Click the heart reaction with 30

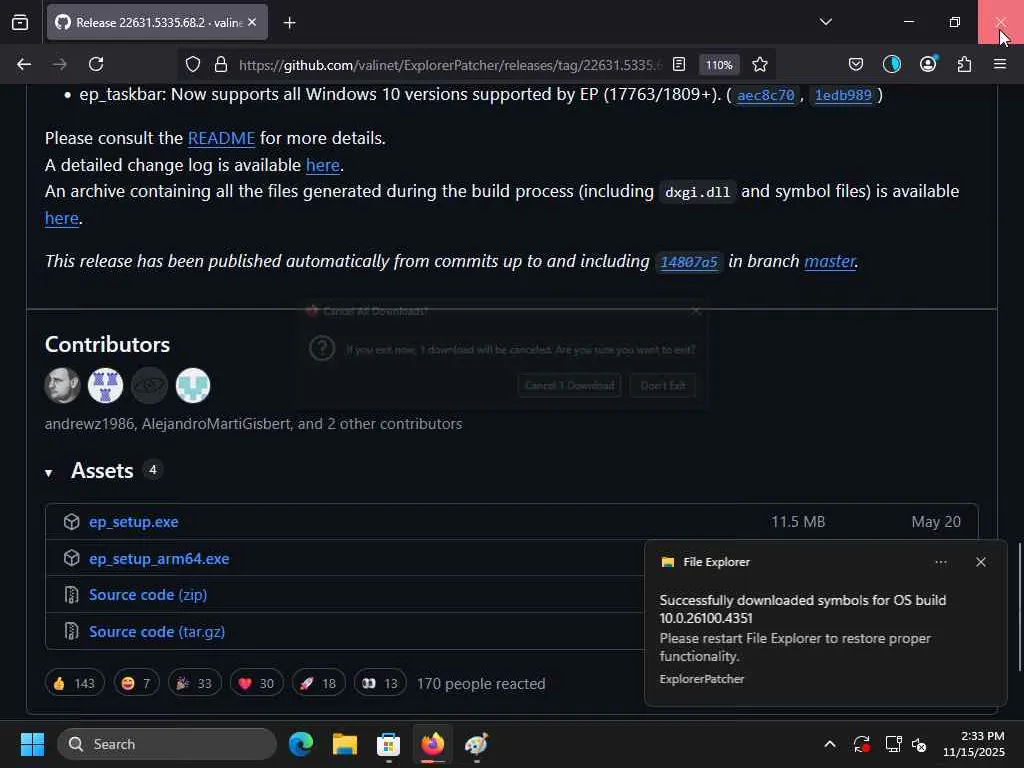pyautogui.click(x=257, y=683)
